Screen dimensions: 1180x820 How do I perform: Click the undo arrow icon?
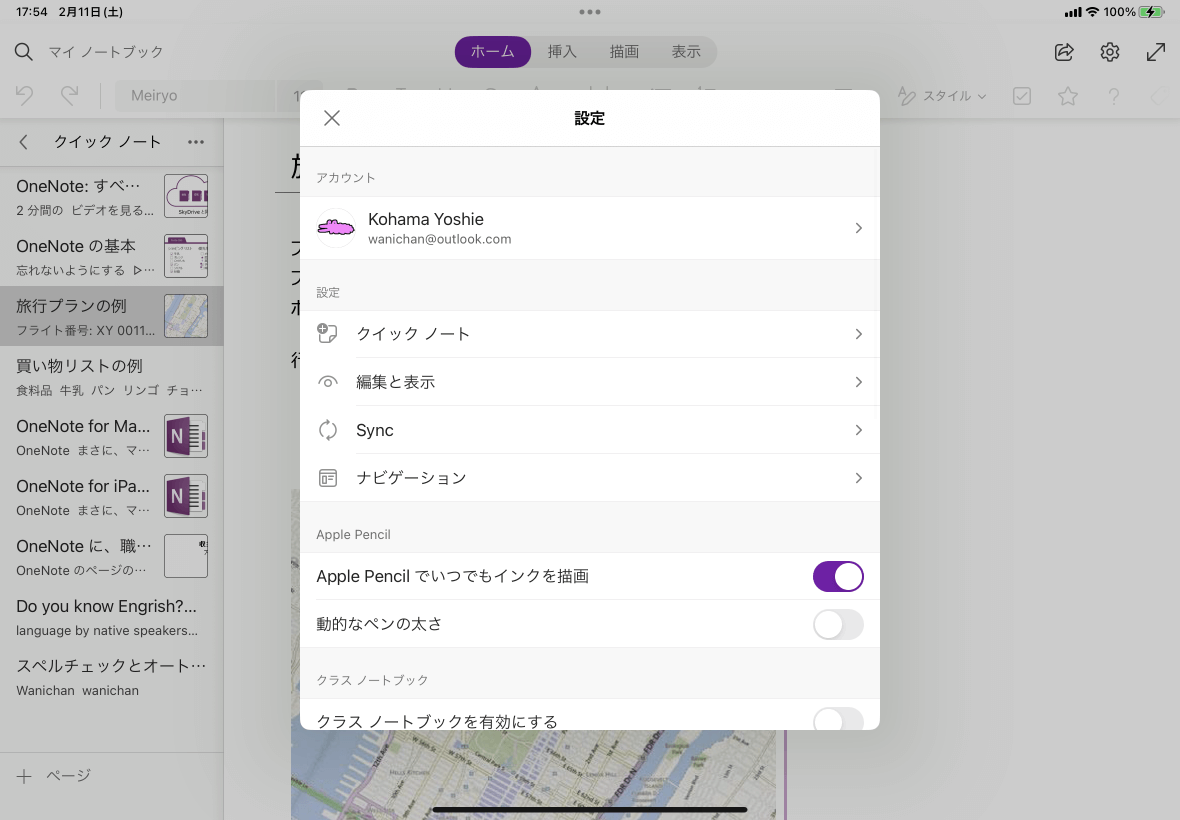point(24,96)
